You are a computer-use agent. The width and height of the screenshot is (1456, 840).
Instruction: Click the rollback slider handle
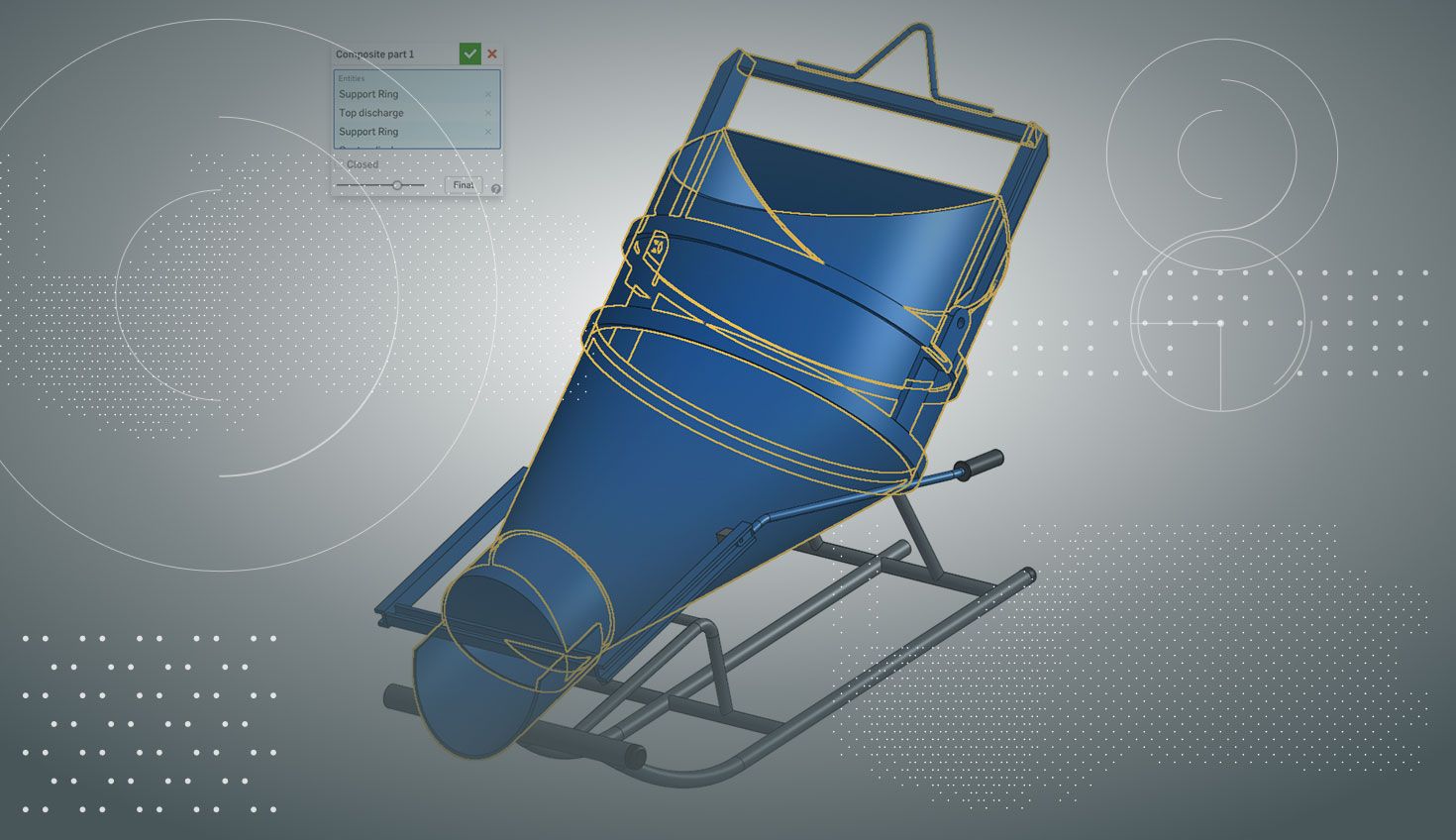click(397, 185)
